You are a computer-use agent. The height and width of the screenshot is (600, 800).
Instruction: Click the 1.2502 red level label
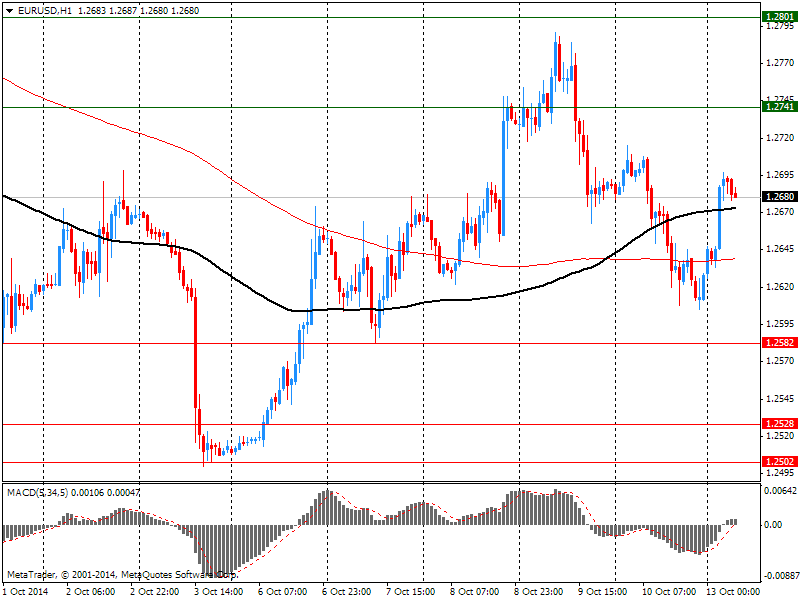coord(780,462)
